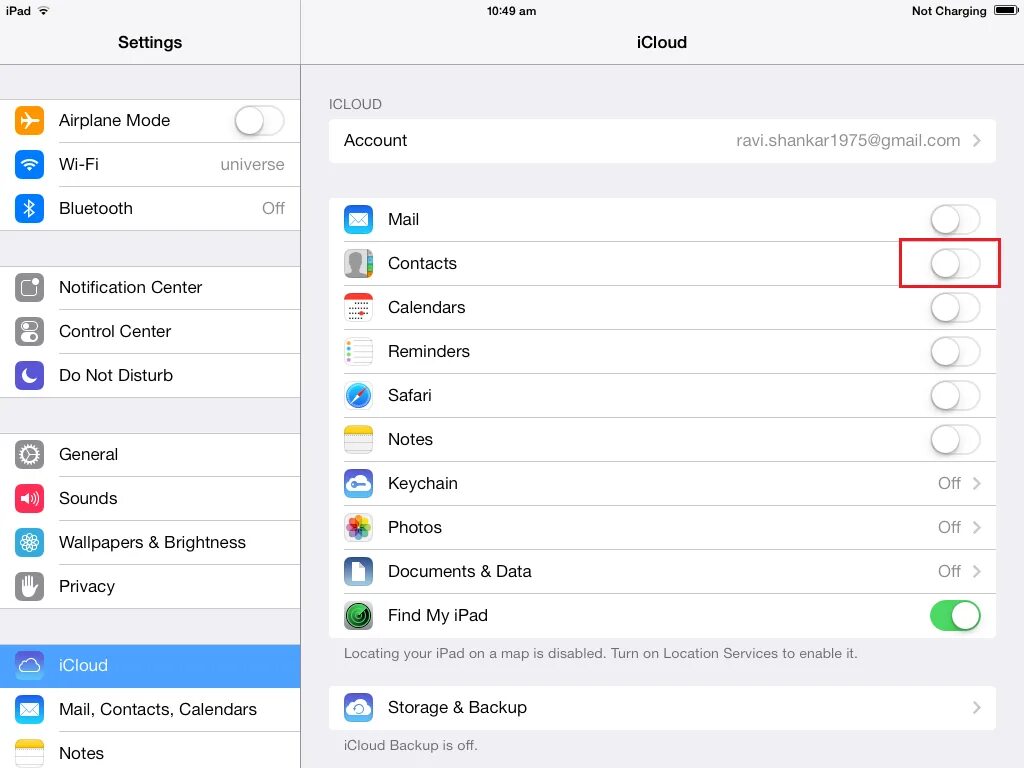
Task: Turn on the Calendars sync switch
Action: click(955, 308)
